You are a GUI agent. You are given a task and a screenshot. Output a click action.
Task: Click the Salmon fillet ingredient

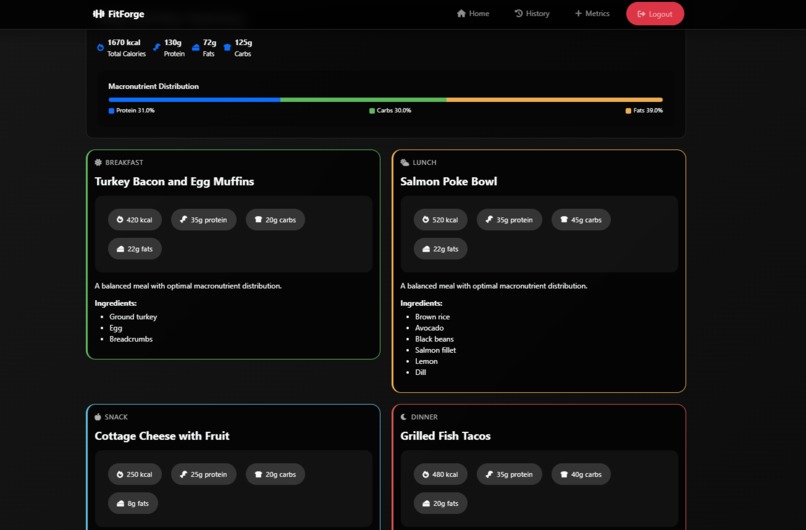[x=435, y=350]
